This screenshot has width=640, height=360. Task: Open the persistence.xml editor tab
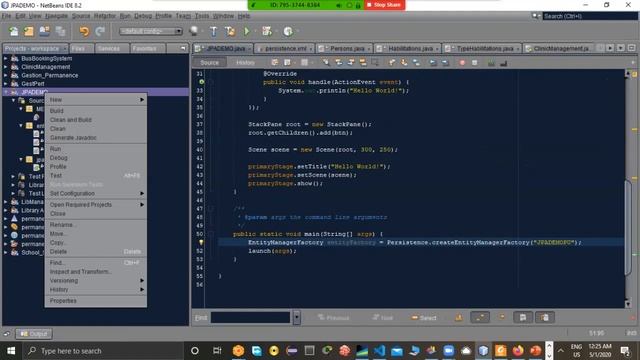click(x=284, y=49)
